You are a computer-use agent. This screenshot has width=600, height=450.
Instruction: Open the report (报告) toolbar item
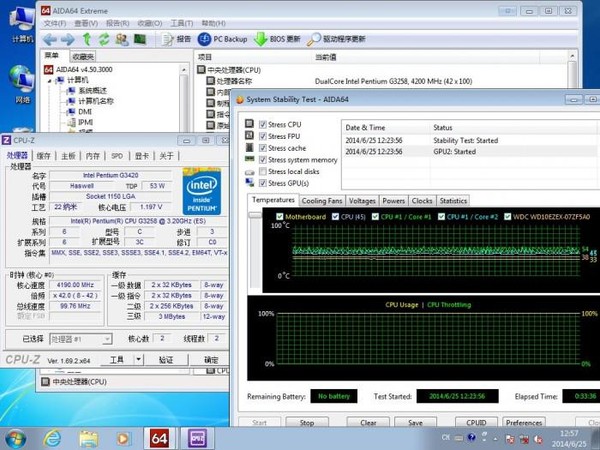[176, 39]
